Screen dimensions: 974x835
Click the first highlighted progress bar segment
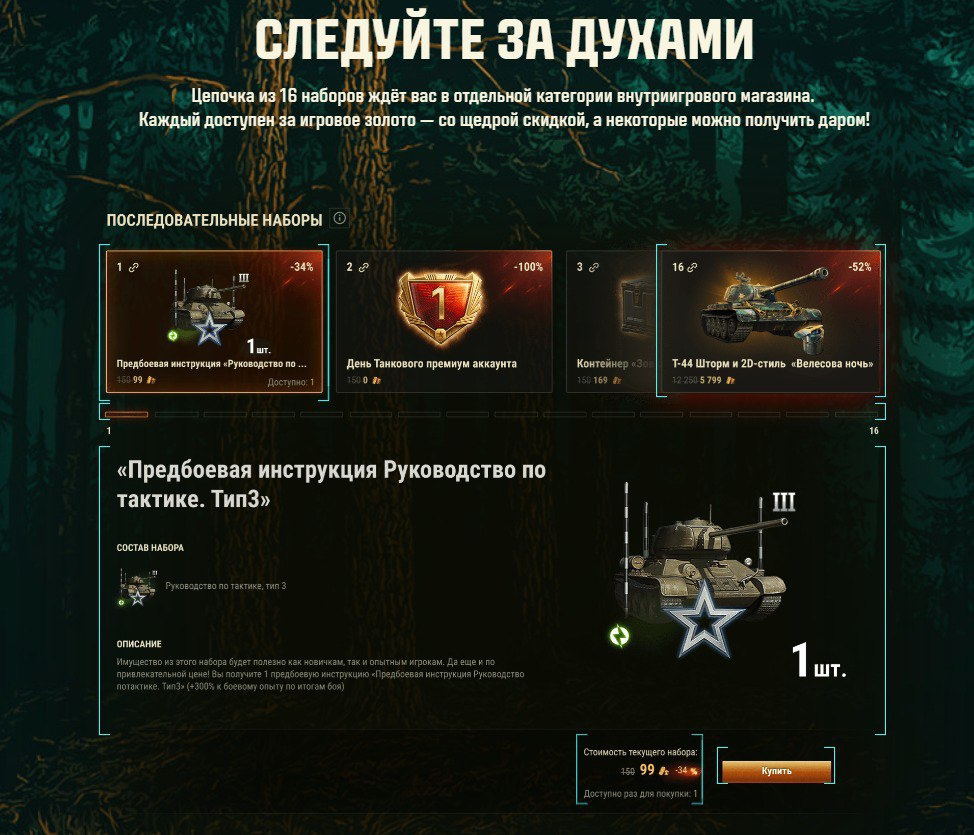click(x=127, y=414)
